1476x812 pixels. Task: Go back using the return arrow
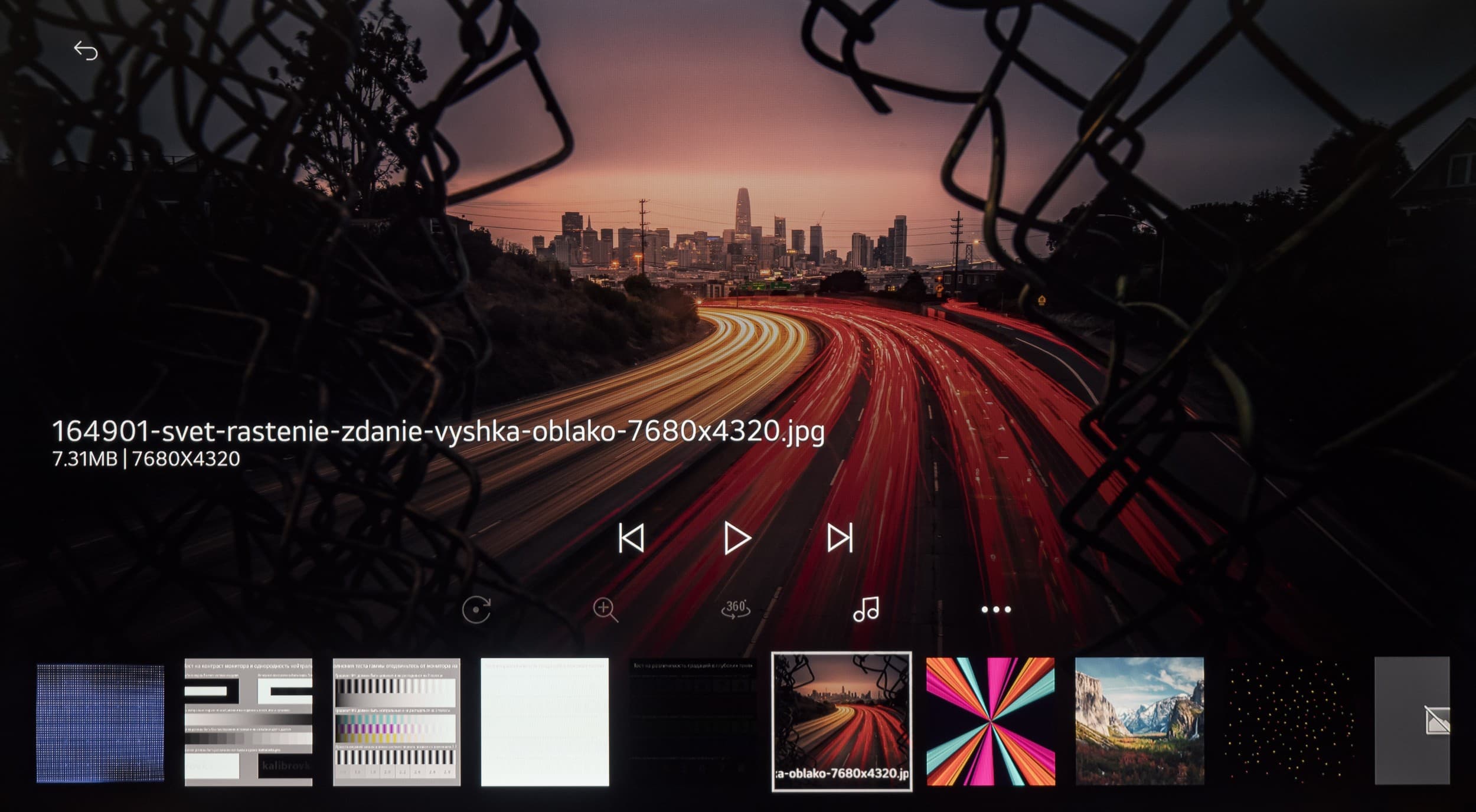click(x=86, y=51)
